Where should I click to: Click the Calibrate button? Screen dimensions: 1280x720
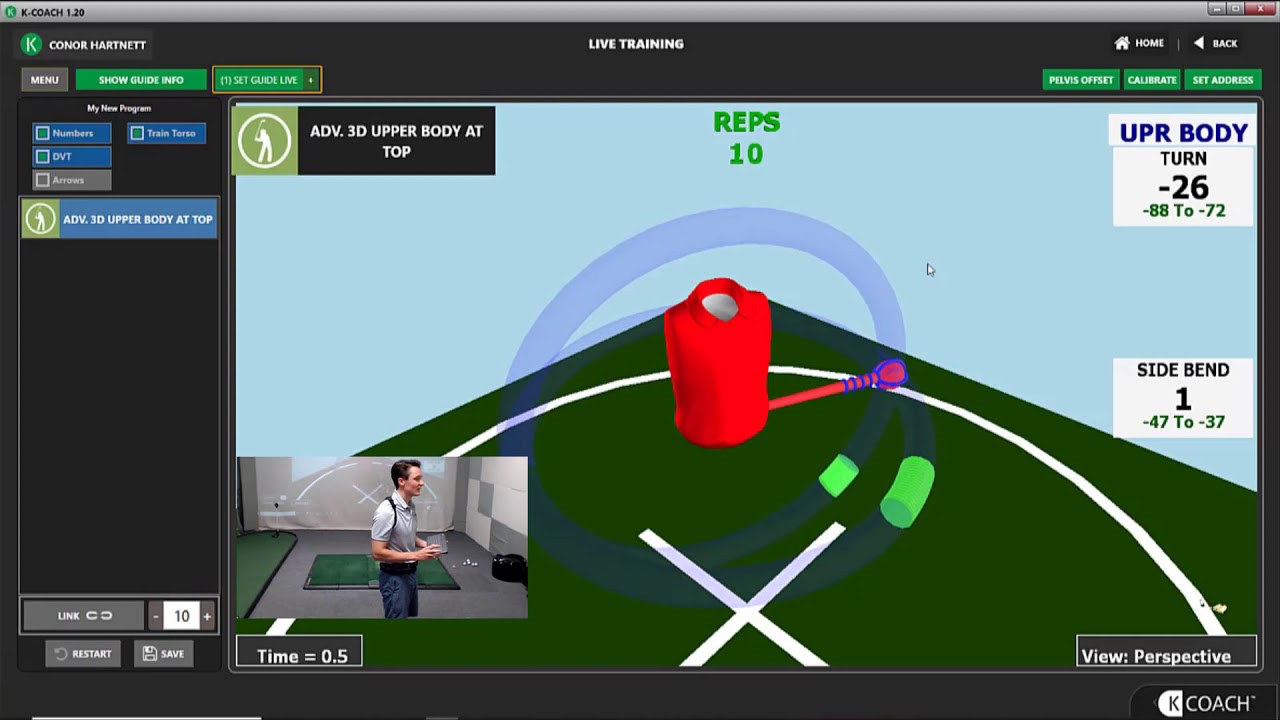coord(1152,80)
